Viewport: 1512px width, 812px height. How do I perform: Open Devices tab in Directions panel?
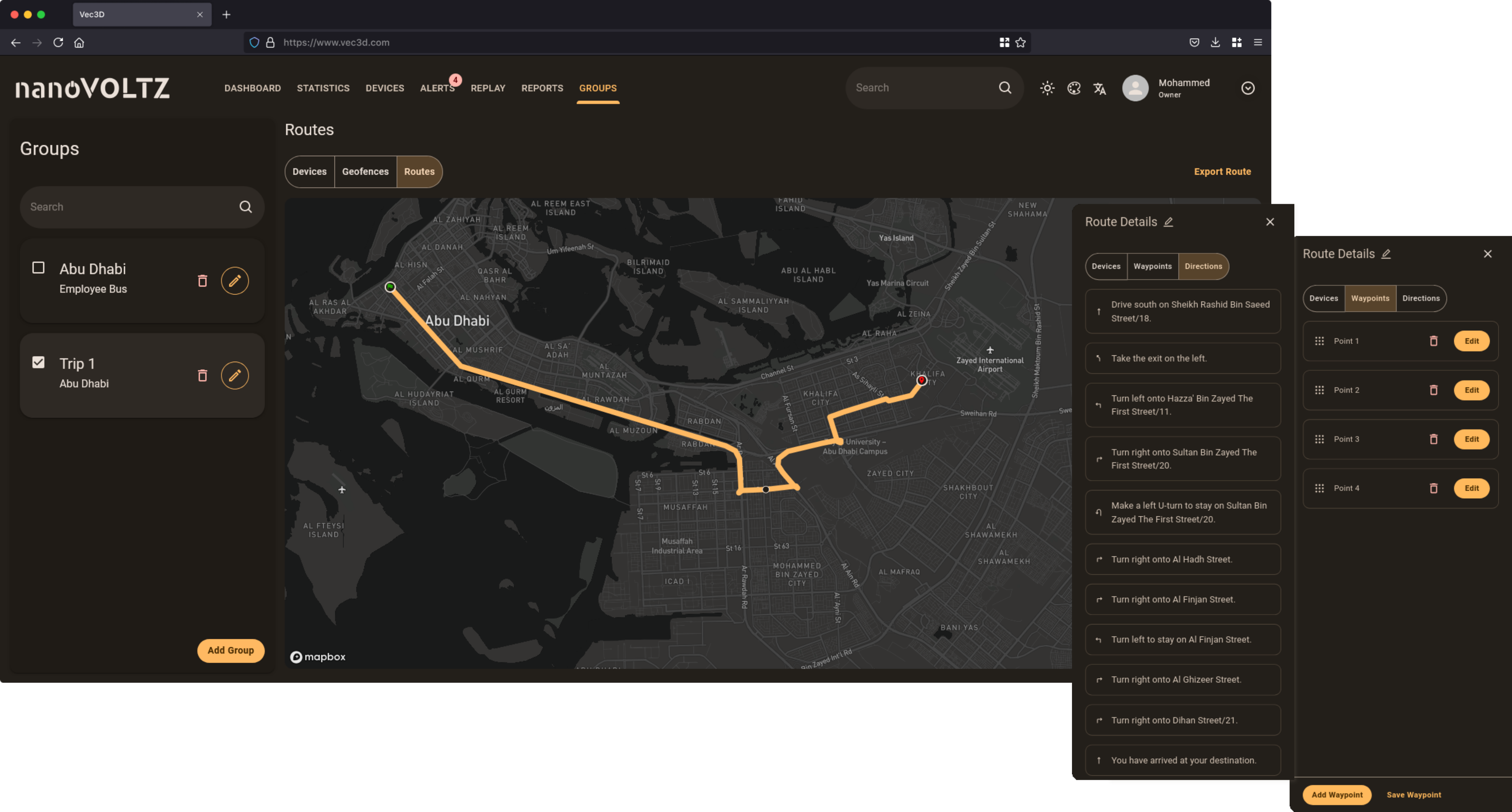click(x=1106, y=266)
